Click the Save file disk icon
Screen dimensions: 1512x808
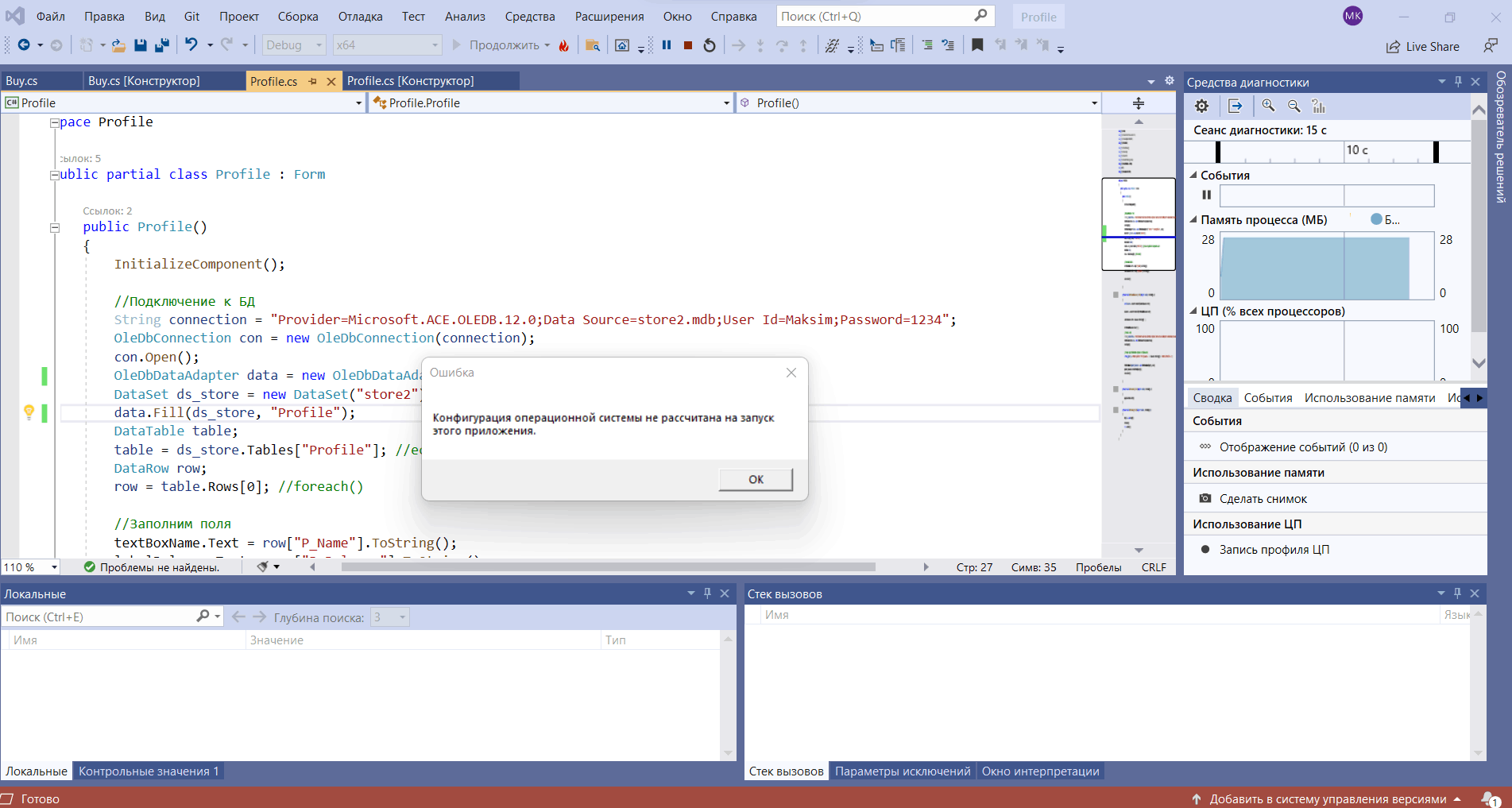[140, 45]
